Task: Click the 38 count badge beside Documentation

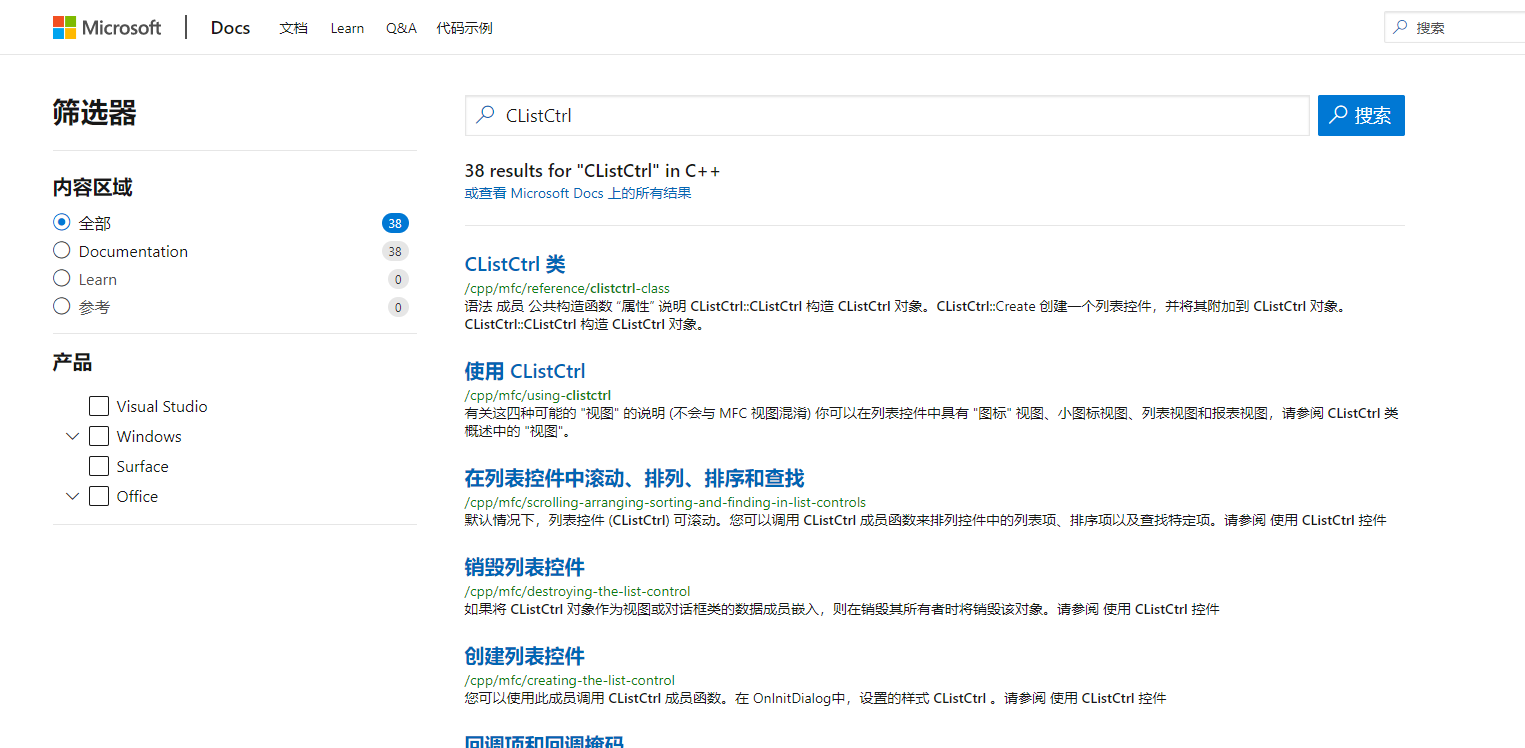Action: coord(395,251)
